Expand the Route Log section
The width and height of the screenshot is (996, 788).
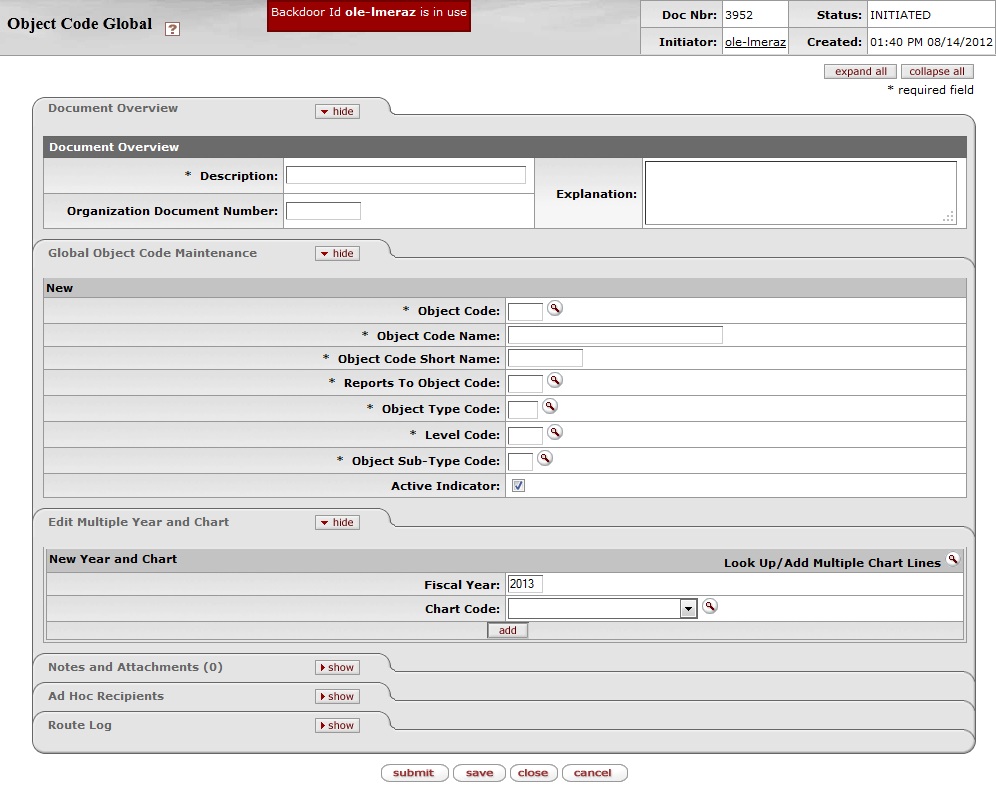tap(337, 726)
